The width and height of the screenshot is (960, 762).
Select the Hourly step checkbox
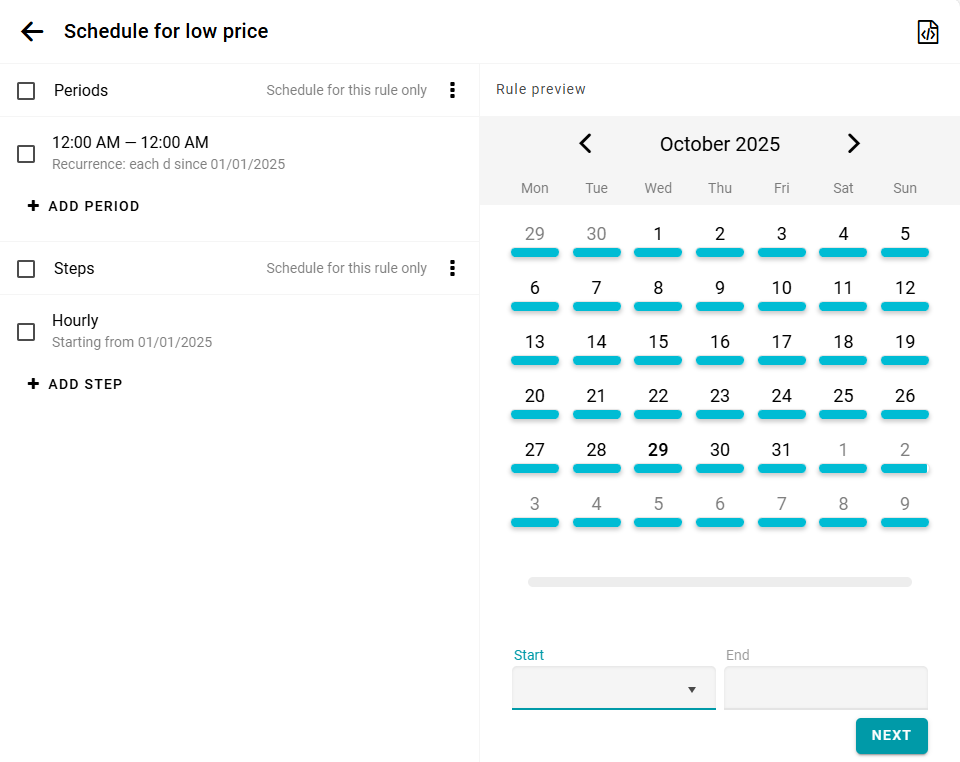click(x=26, y=332)
